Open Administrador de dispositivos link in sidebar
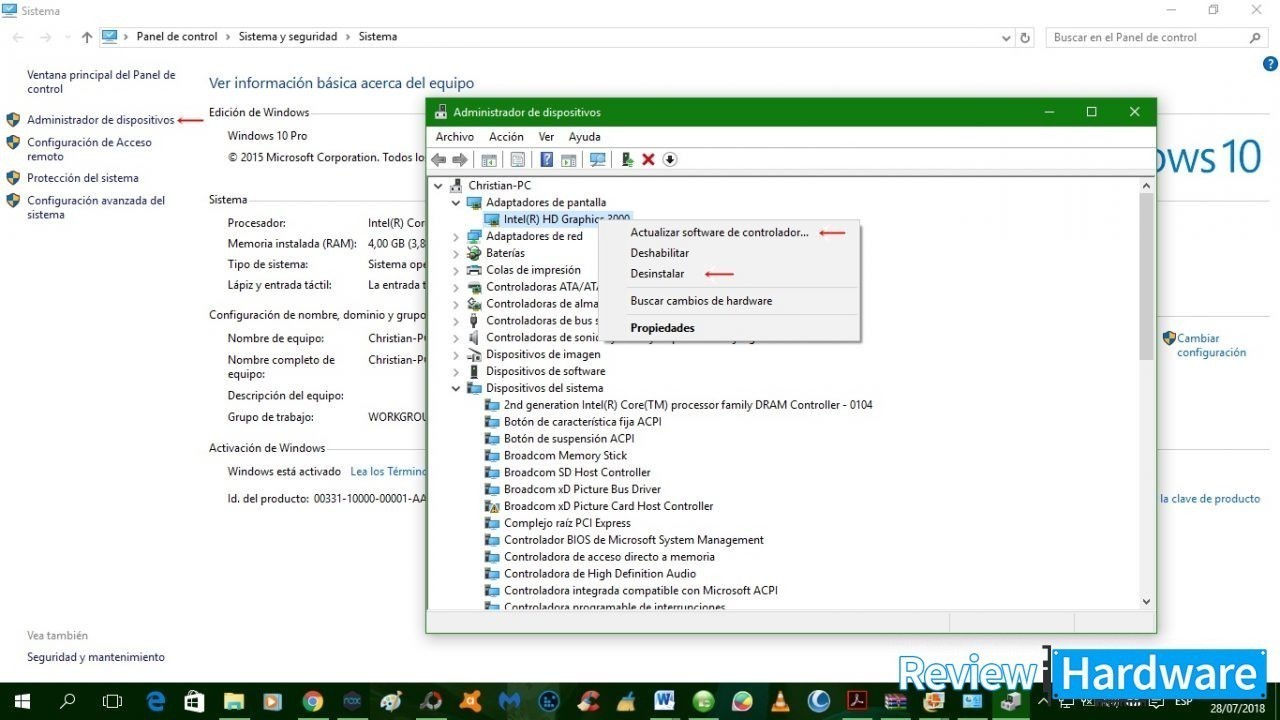1280x720 pixels. (x=100, y=120)
